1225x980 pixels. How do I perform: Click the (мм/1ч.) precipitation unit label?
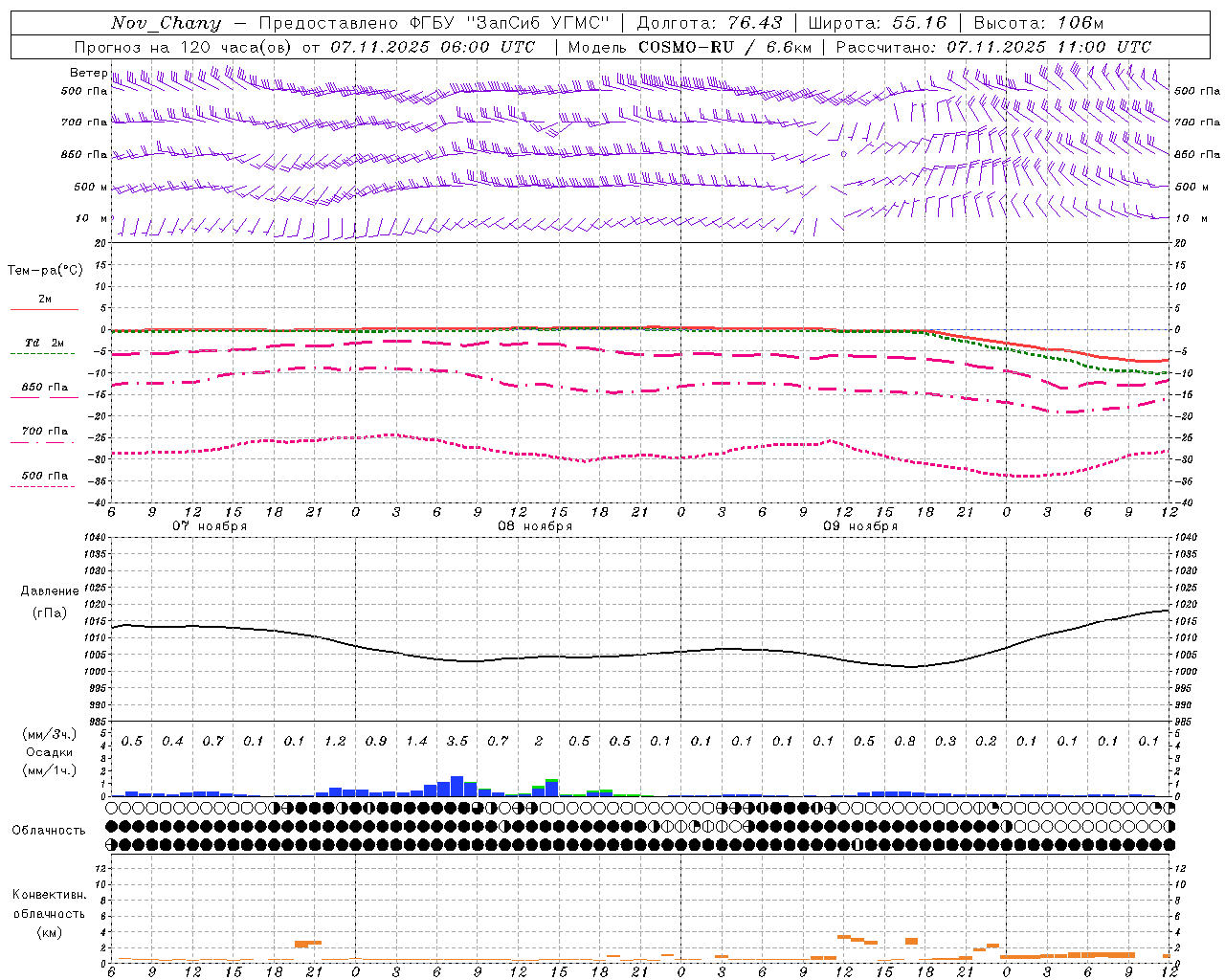click(50, 770)
